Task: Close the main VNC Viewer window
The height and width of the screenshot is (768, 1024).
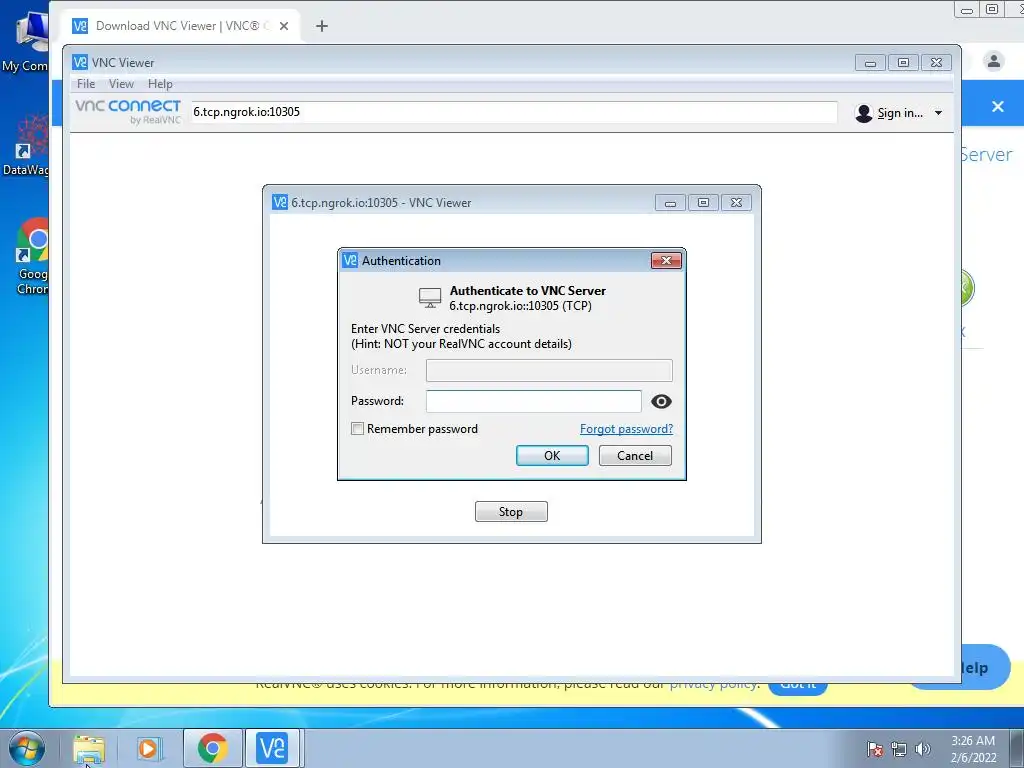Action: click(936, 63)
